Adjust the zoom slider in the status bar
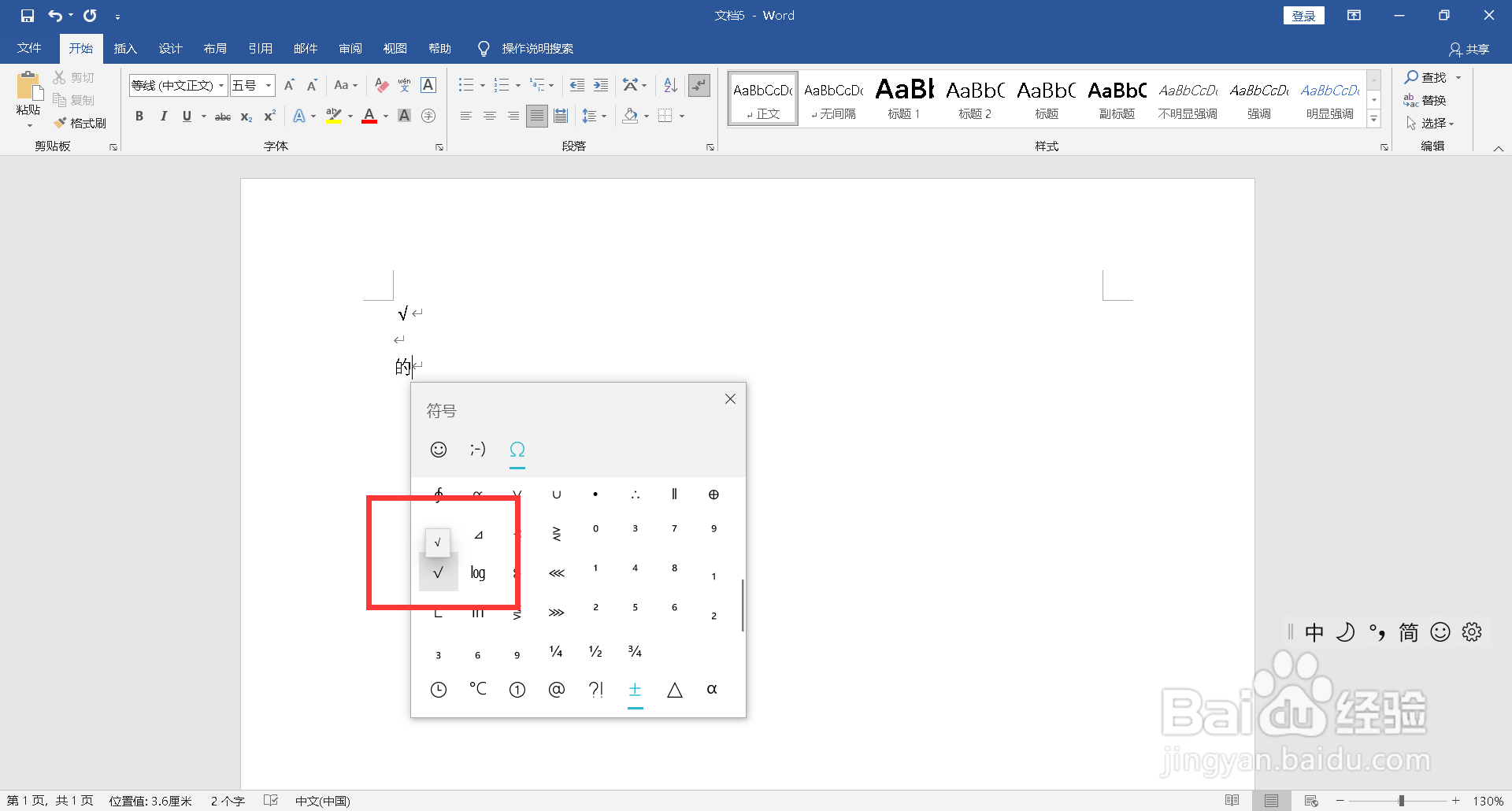The height and width of the screenshot is (811, 1512). click(1401, 801)
